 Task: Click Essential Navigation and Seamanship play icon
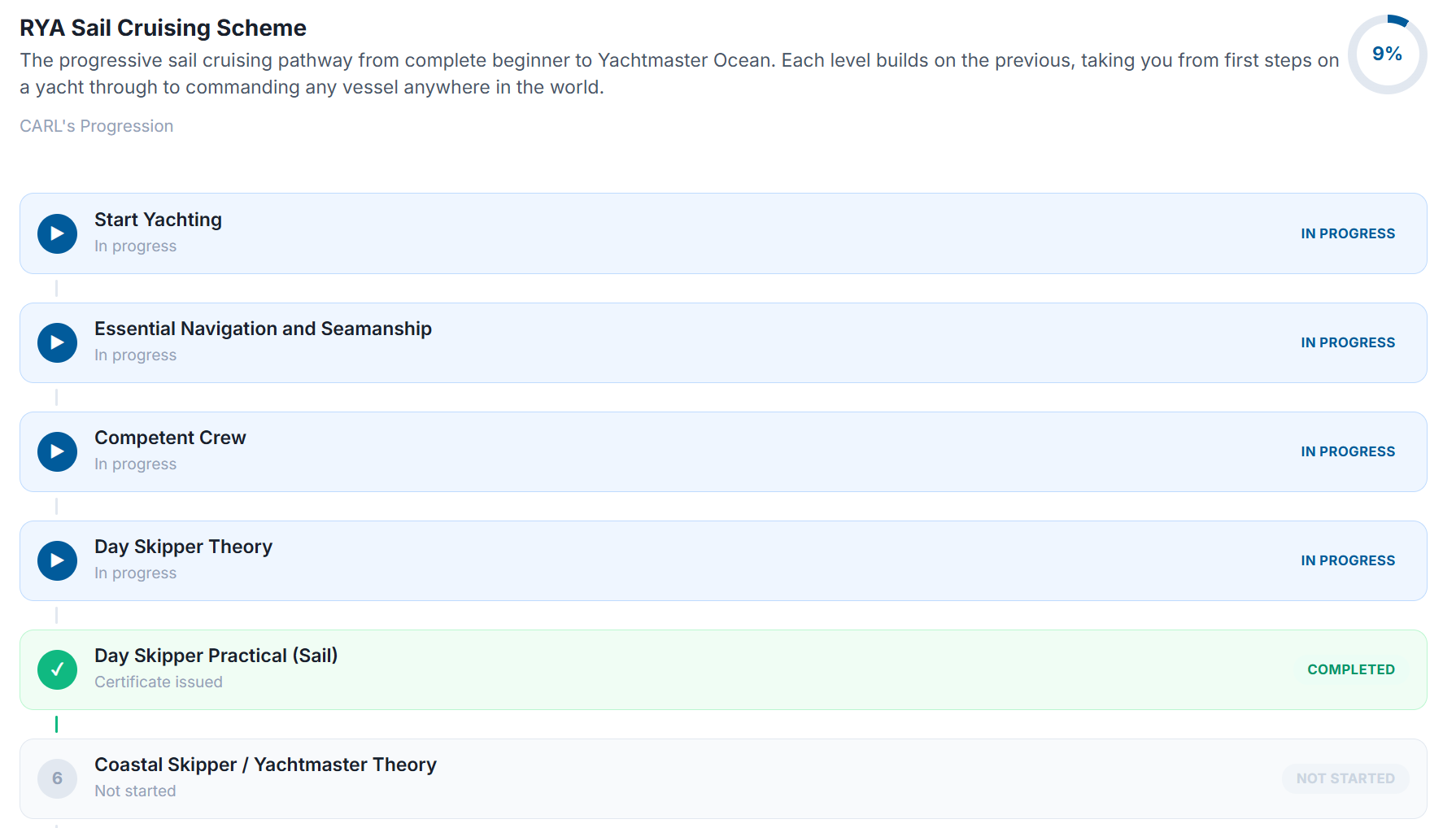[57, 342]
